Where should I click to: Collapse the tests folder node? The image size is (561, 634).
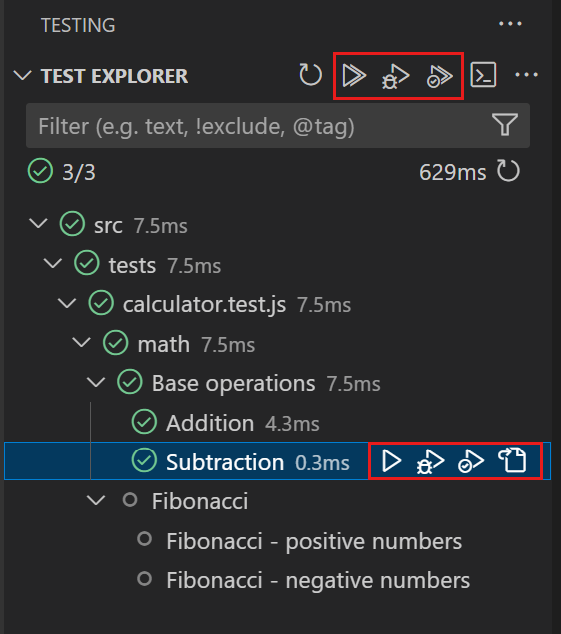pos(53,264)
